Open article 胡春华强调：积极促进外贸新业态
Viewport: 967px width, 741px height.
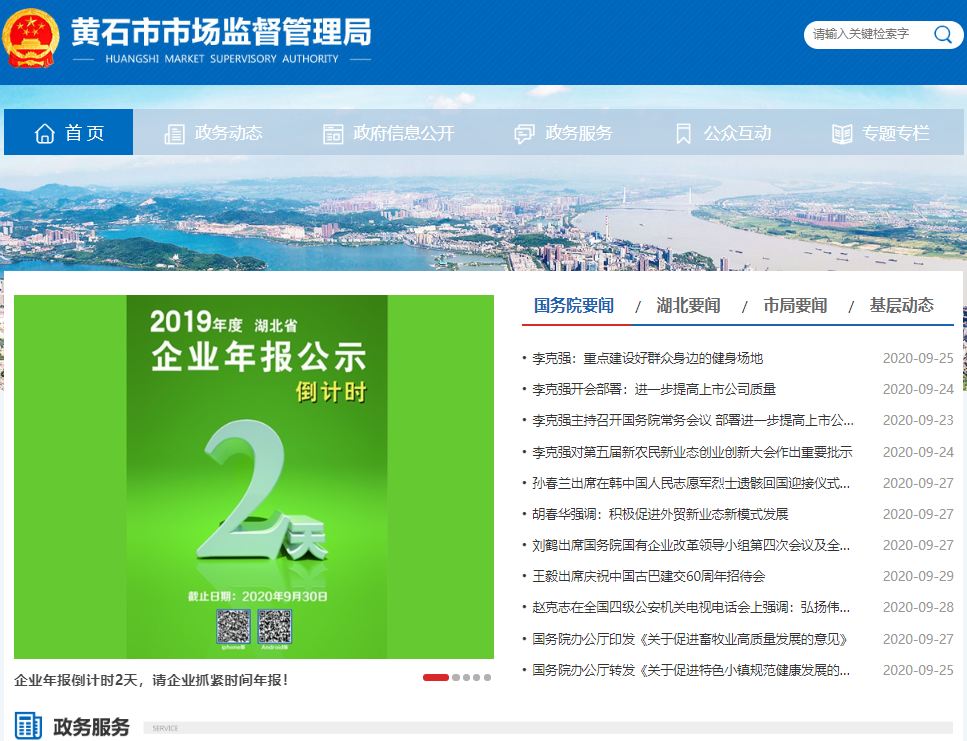click(x=660, y=514)
